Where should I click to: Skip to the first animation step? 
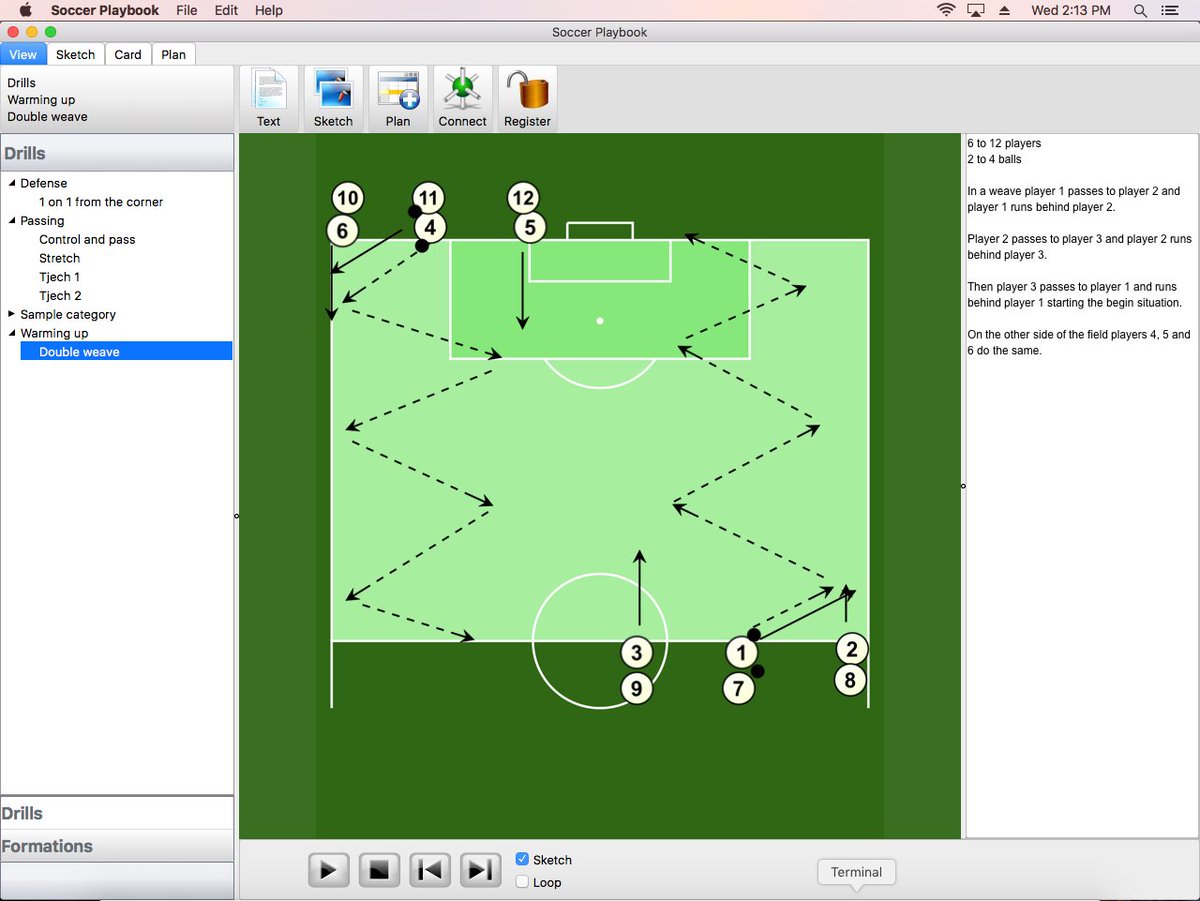tap(430, 869)
